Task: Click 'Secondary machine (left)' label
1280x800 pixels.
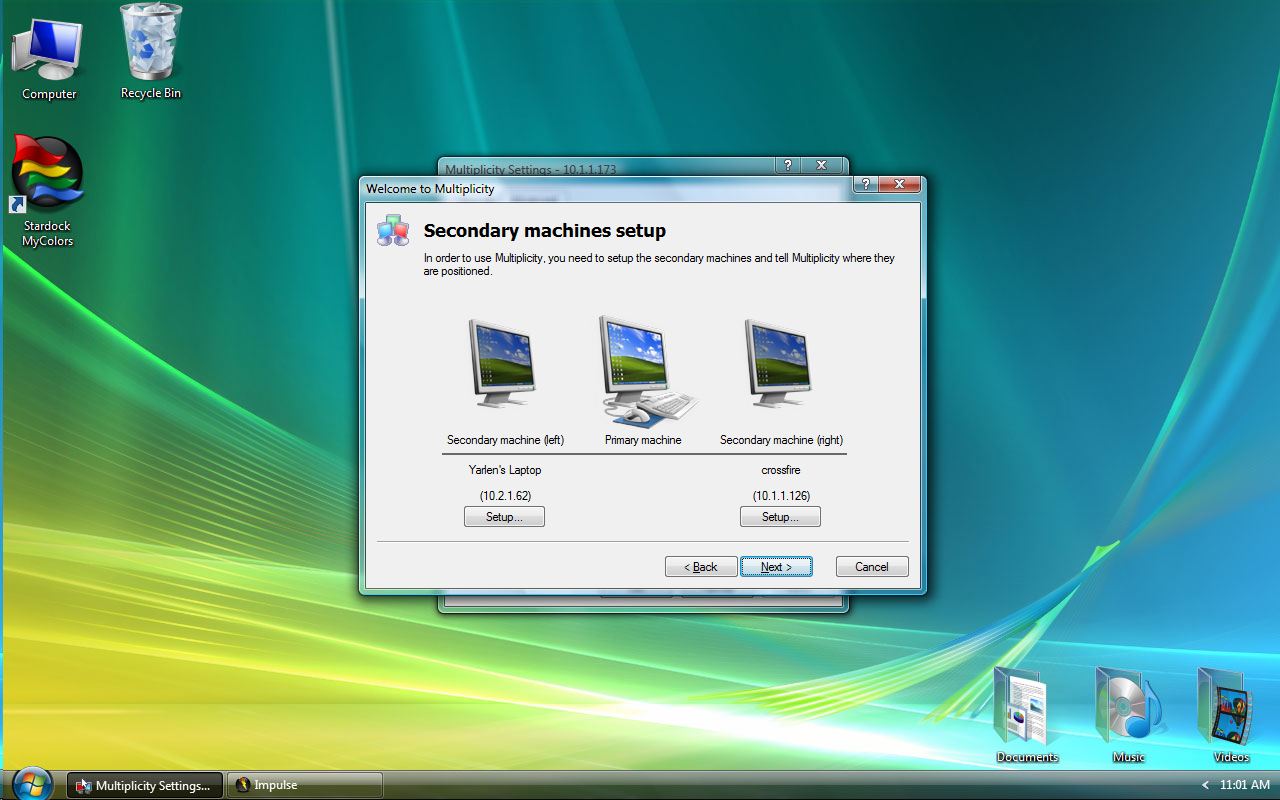Action: point(505,440)
